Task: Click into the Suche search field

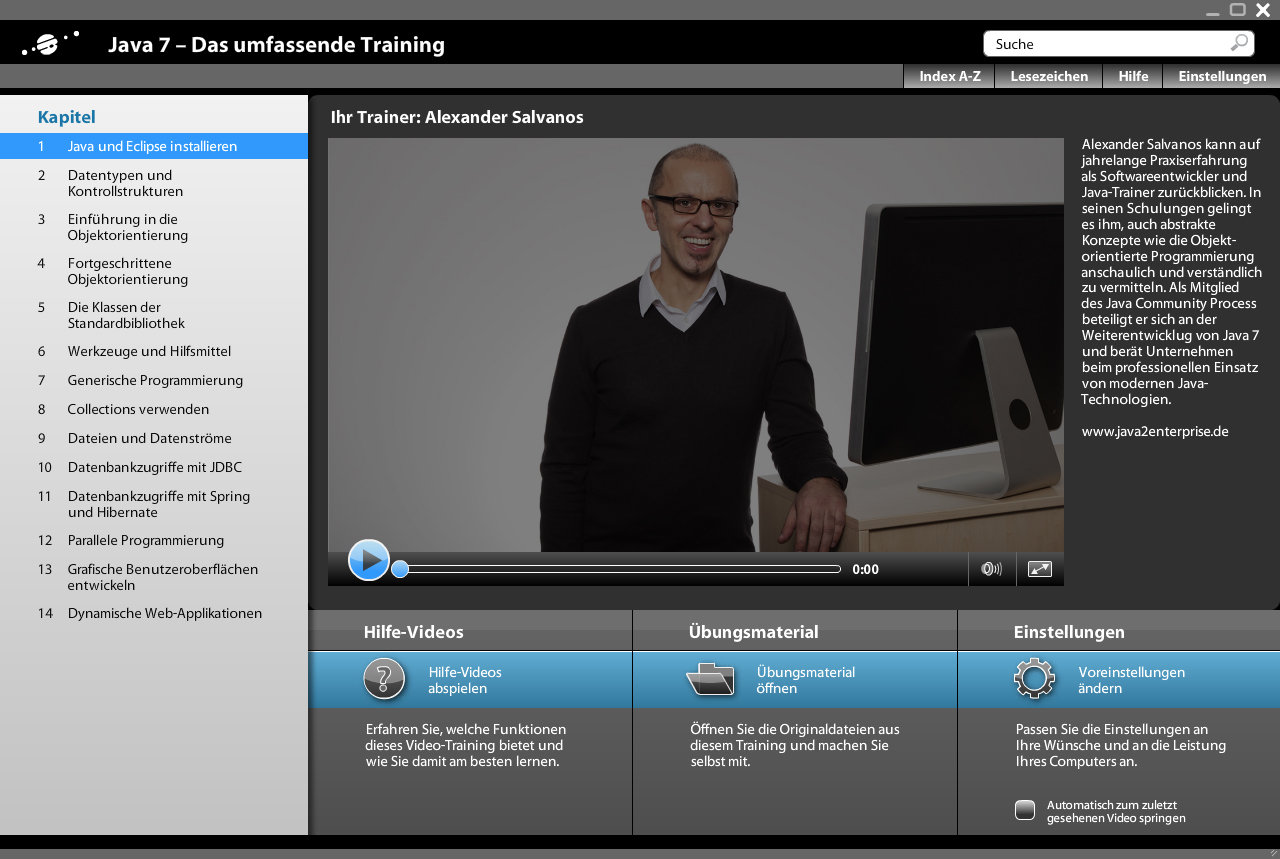Action: pyautogui.click(x=1105, y=44)
